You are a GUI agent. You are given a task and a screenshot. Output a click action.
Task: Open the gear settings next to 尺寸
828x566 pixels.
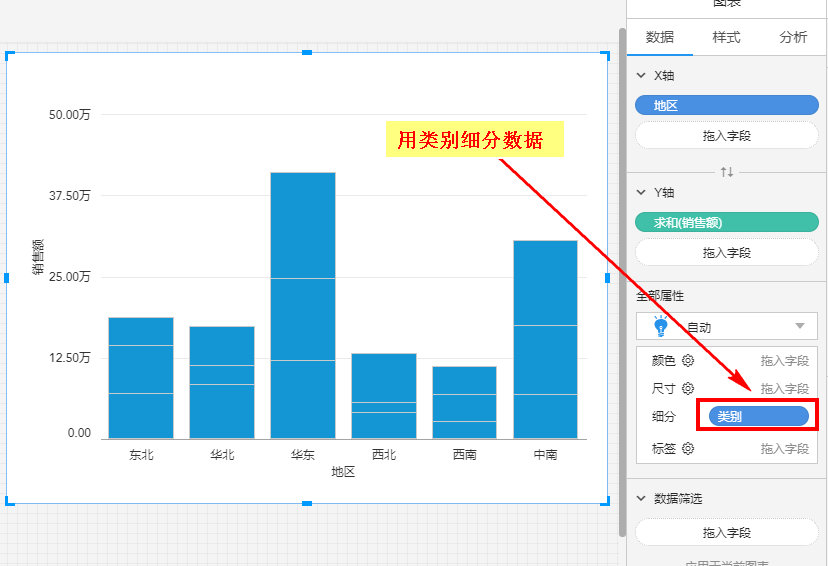point(688,389)
